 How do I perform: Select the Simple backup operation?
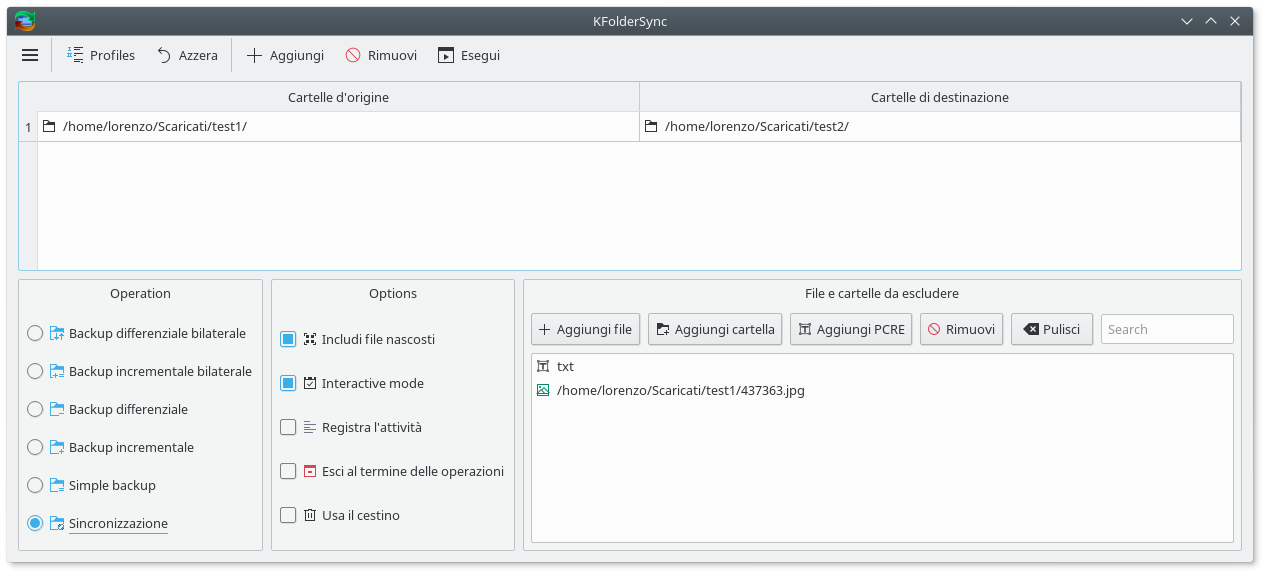point(35,485)
